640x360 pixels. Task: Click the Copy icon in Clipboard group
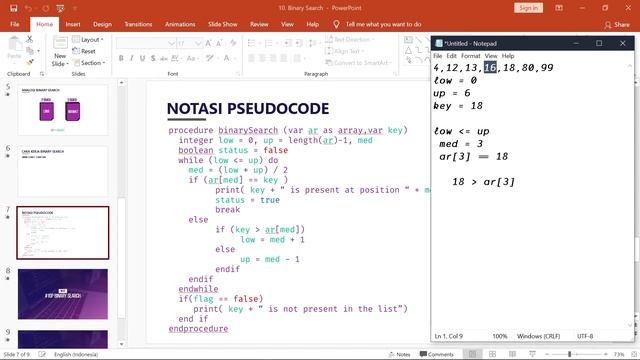(30, 51)
